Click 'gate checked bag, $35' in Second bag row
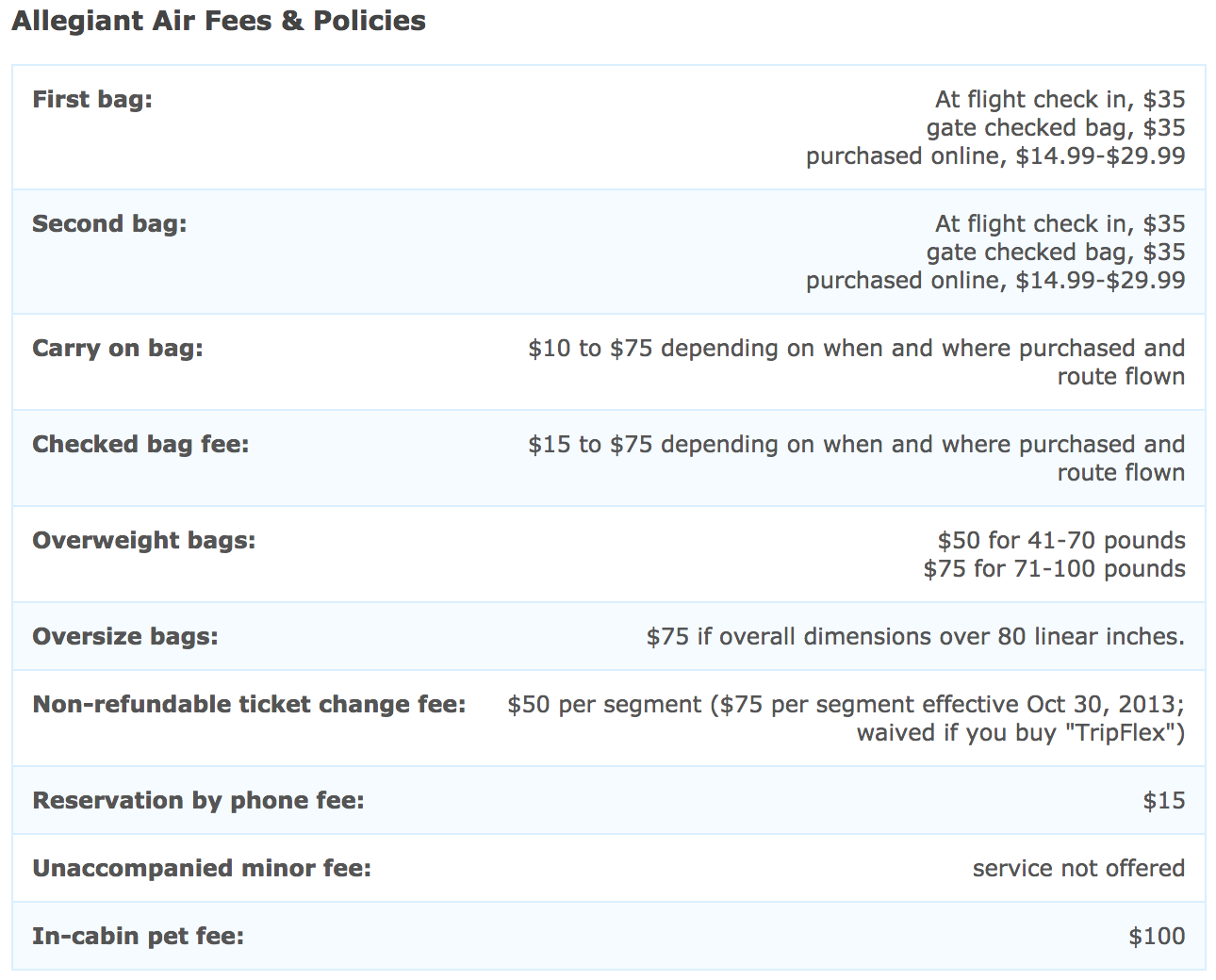This screenshot has width=1216, height=980. pyautogui.click(x=1056, y=252)
